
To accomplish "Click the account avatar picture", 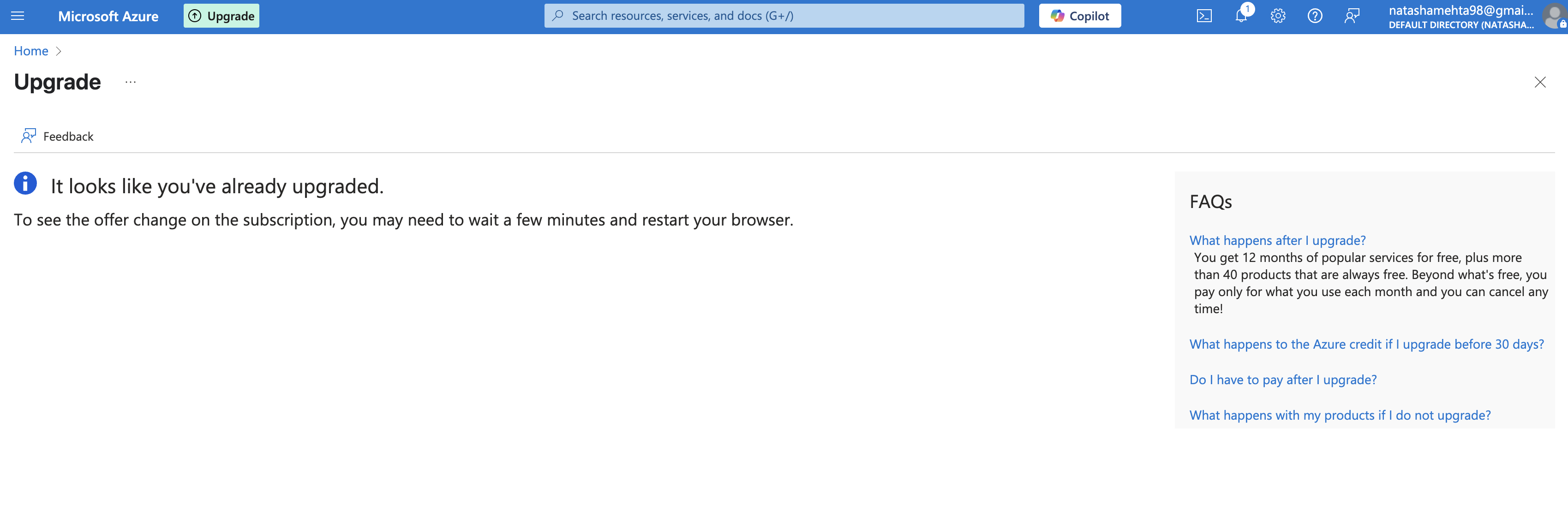I will tap(1553, 17).
